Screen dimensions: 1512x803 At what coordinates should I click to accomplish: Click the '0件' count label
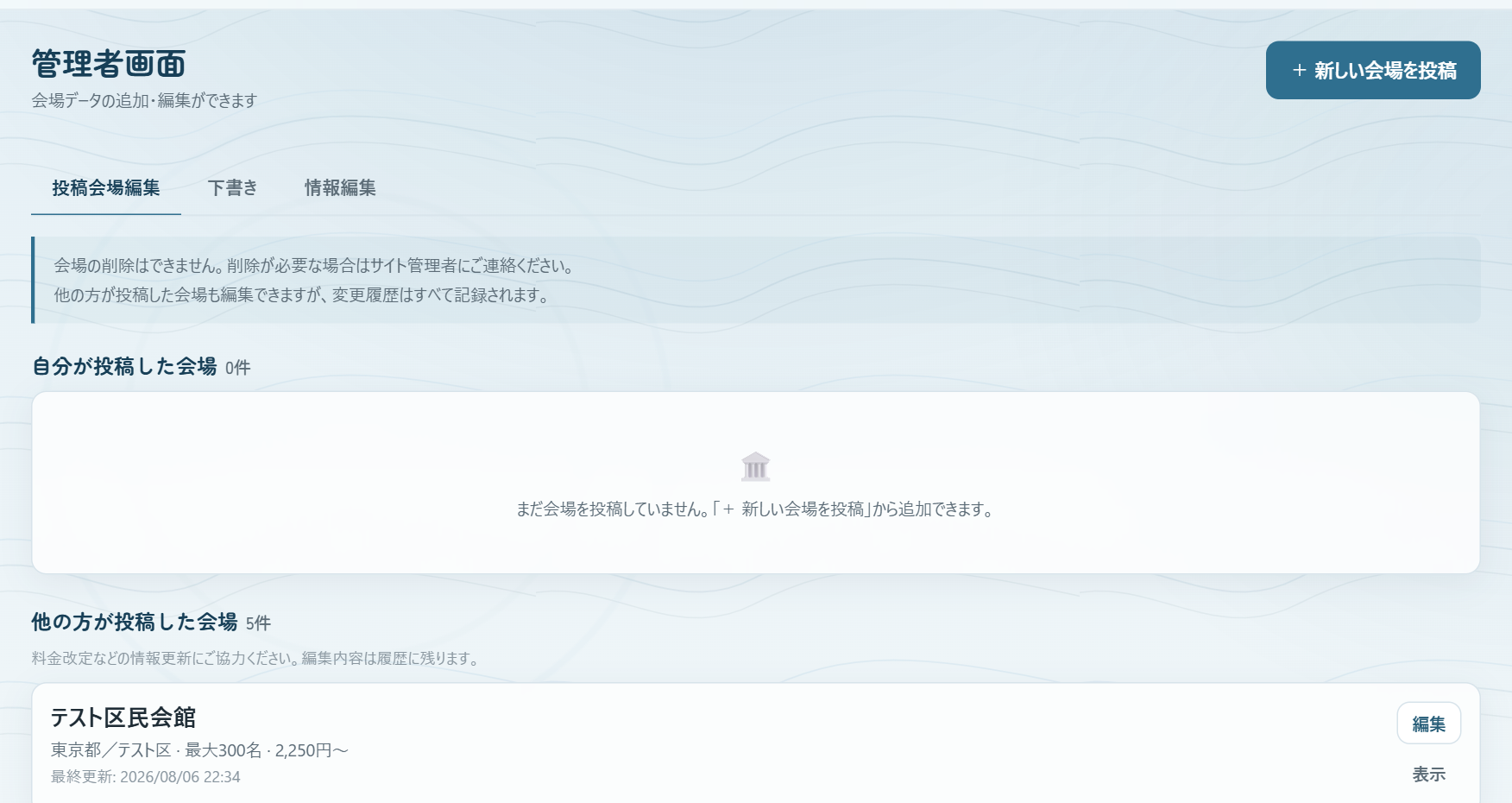coord(237,368)
